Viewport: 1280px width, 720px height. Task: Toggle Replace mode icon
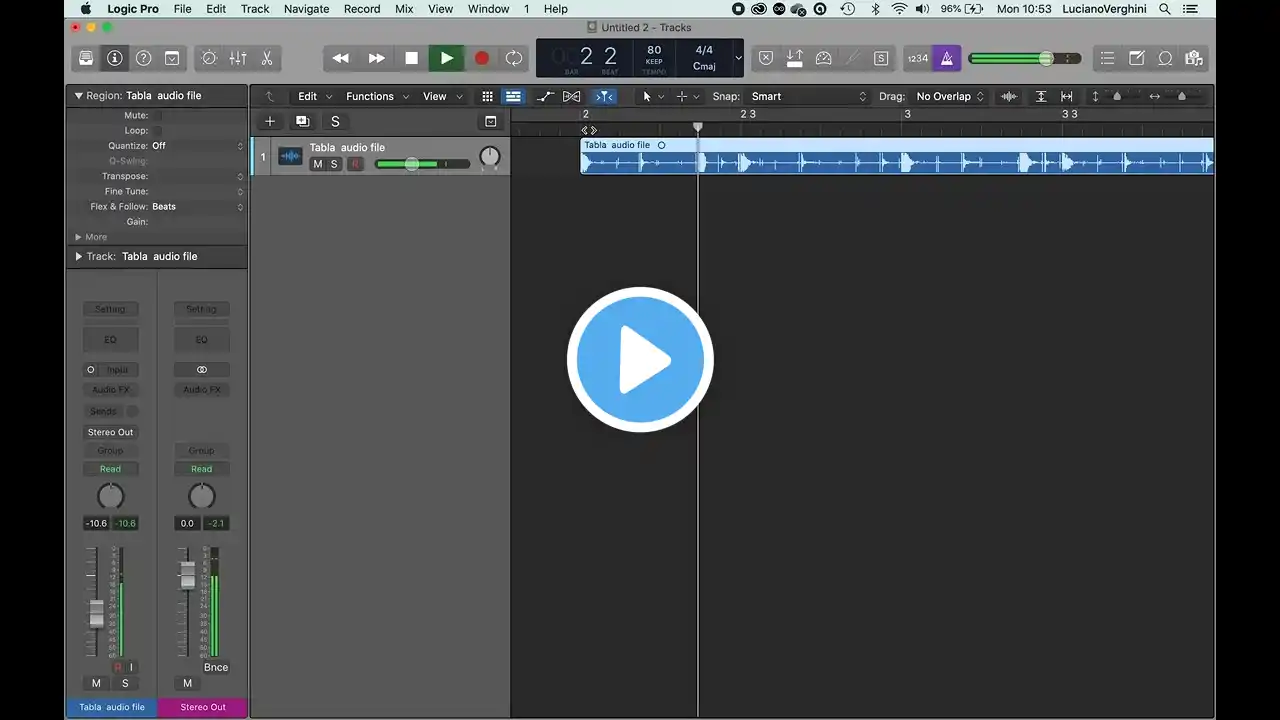pos(765,58)
